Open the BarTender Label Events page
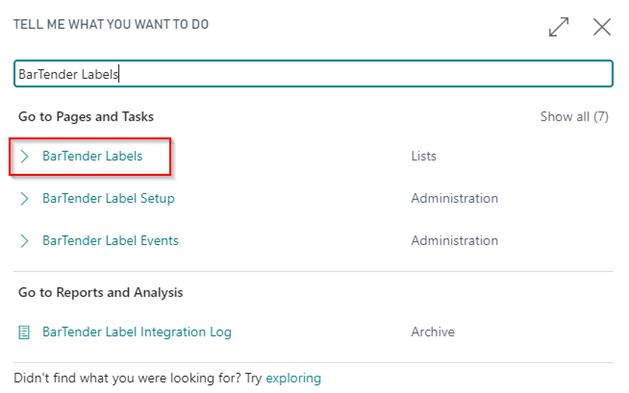 [110, 241]
